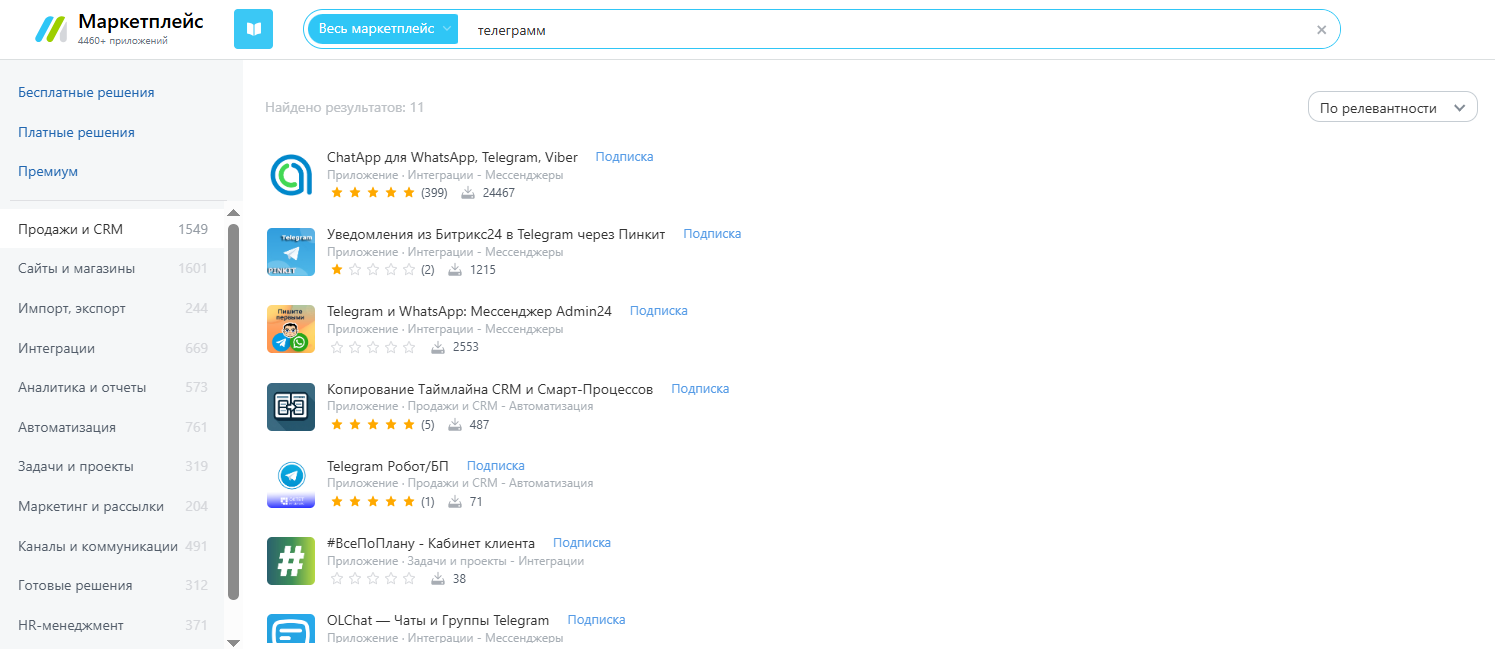Click the category list scroll down arrow
Viewport: 1495px width, 649px height.
233,642
